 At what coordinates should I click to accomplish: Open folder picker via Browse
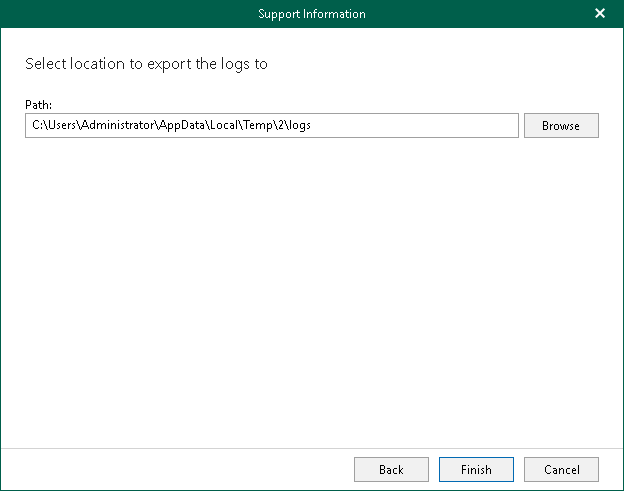pyautogui.click(x=561, y=125)
